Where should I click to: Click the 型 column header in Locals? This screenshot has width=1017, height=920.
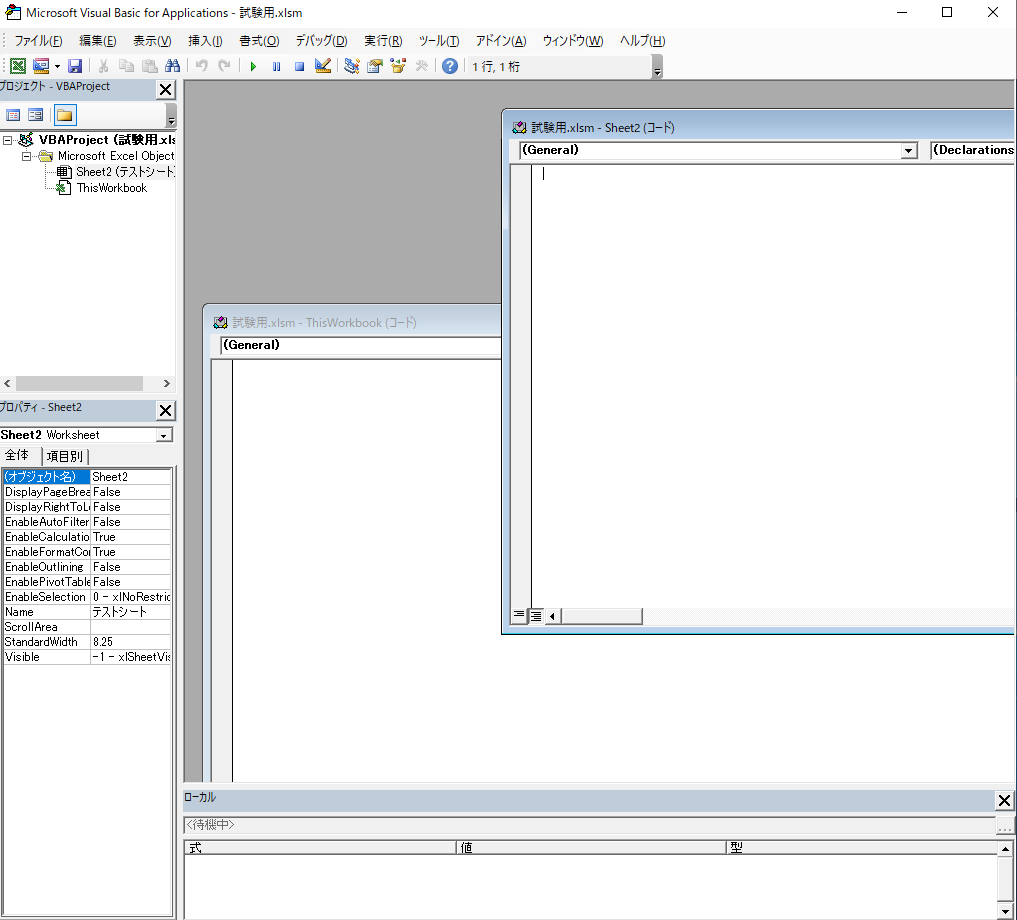point(861,847)
